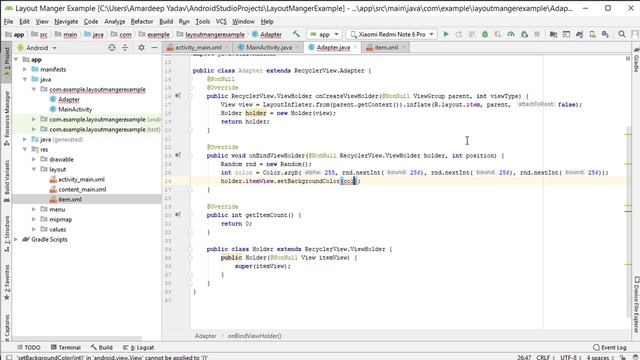Click the Run with Coverage icon
The height and width of the screenshot is (360, 640).
pos(498,34)
